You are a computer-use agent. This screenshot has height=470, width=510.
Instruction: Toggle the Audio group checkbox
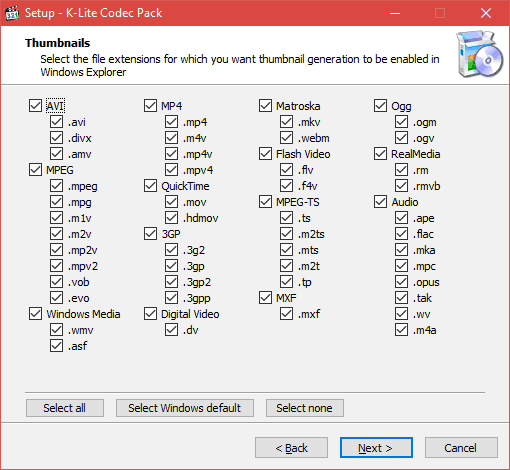click(x=380, y=202)
